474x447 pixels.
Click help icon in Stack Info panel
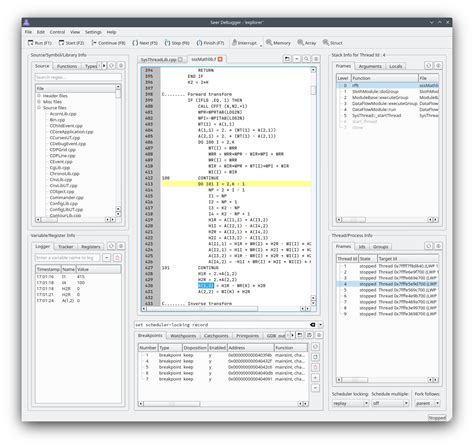438,66
